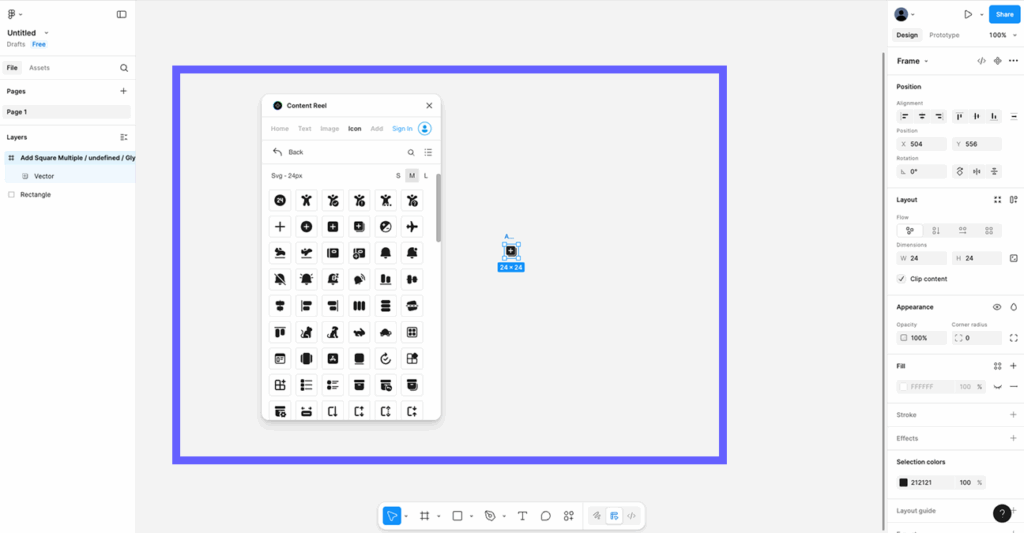
Task: Click Sign In link in Content Reel
Action: pos(402,129)
